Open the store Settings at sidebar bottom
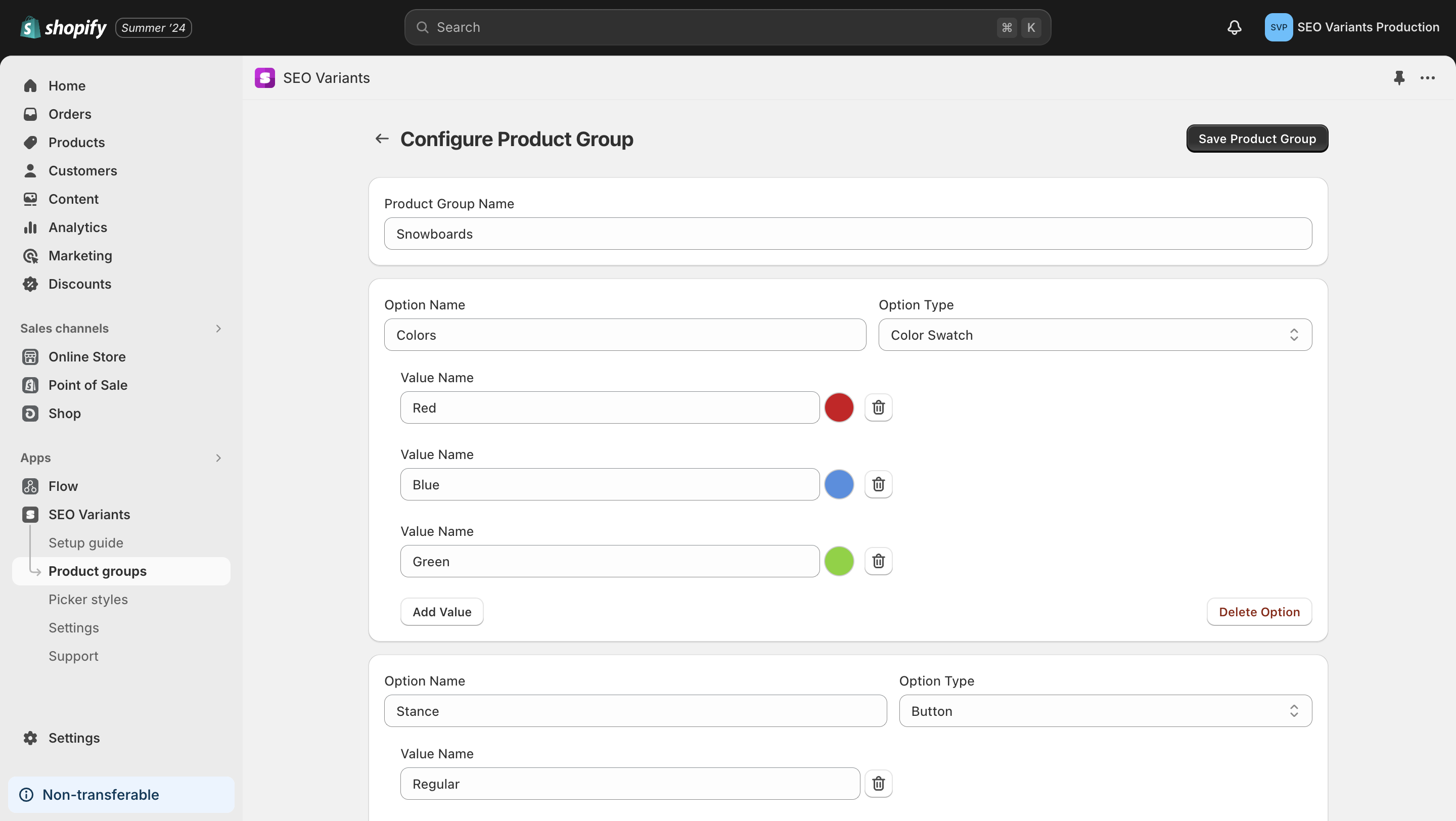1456x821 pixels. coord(121,738)
